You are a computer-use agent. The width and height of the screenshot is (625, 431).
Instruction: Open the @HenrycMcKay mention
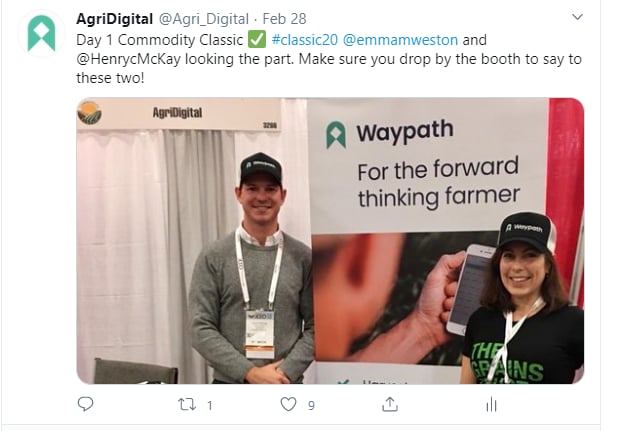[128, 59]
